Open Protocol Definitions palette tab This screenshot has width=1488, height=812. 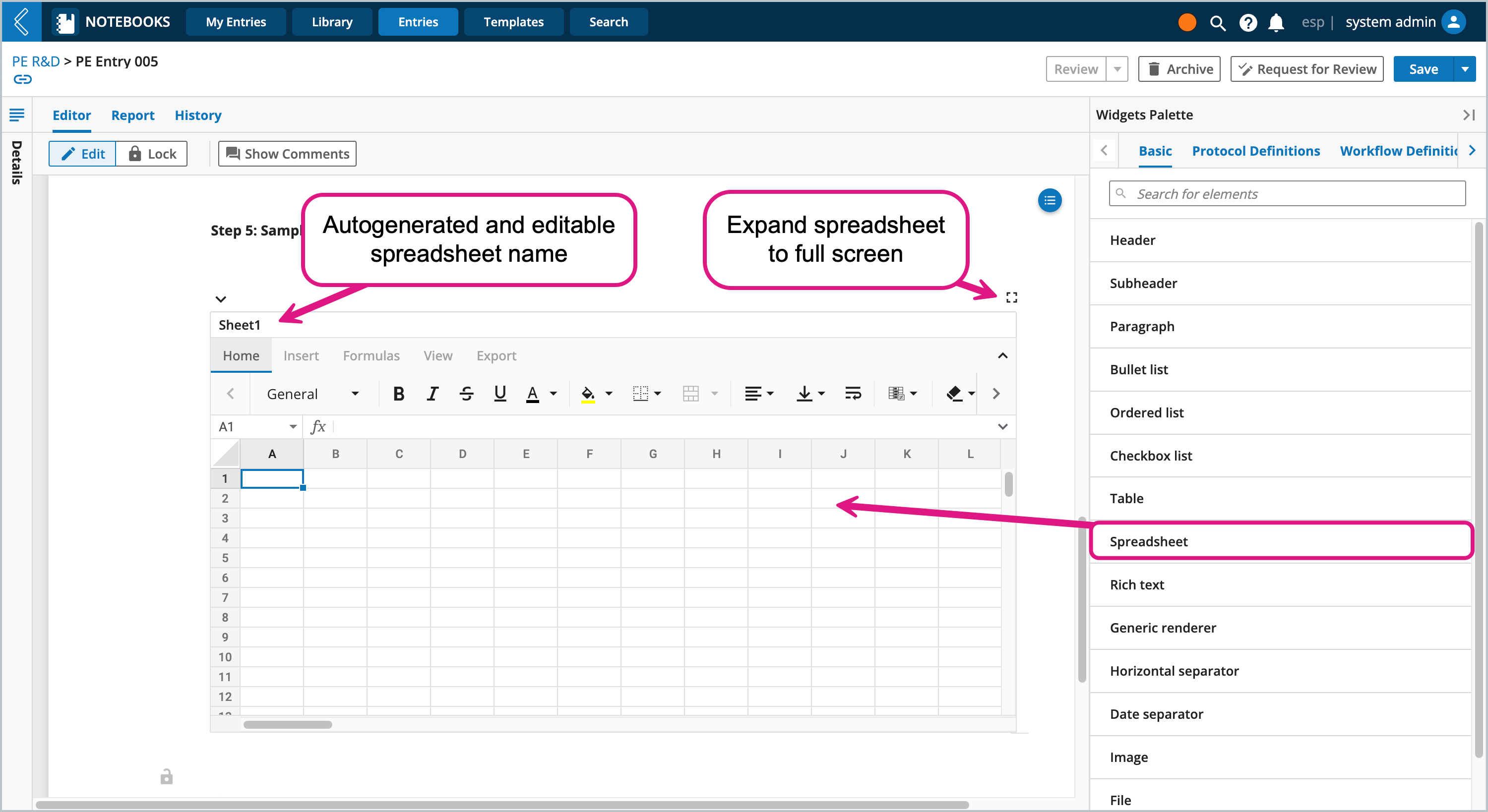click(1256, 151)
